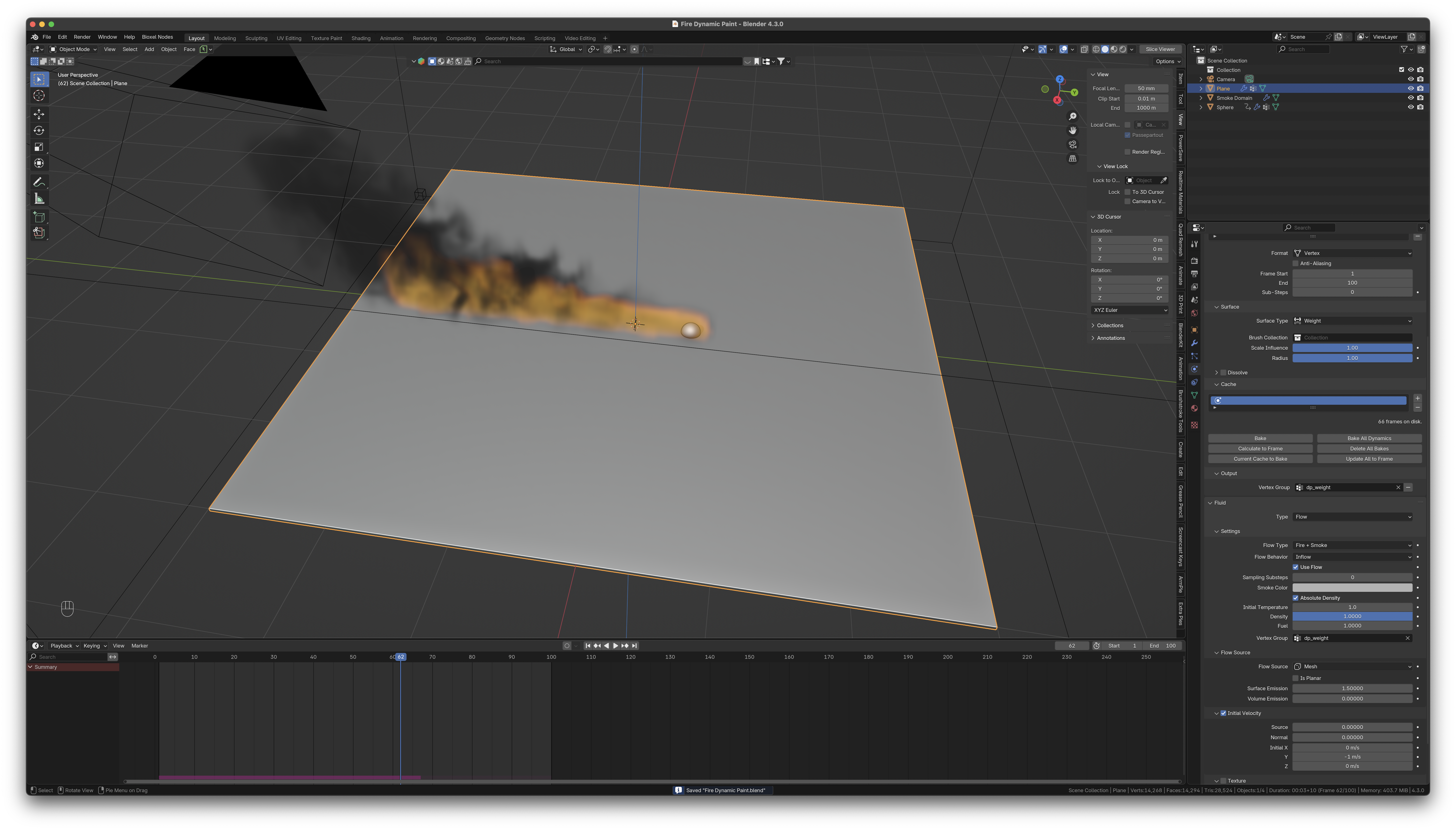Switch to the Sculpting workspace tab
The width and height of the screenshot is (1456, 830).
pos(256,38)
